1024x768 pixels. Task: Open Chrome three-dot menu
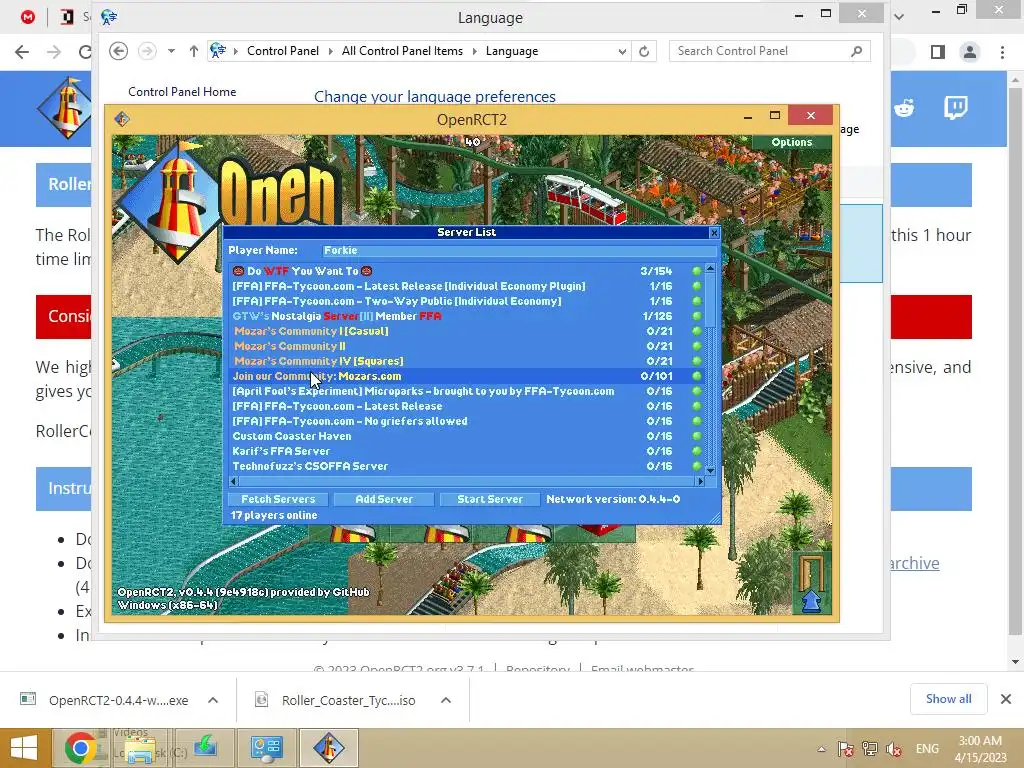[x=1002, y=52]
